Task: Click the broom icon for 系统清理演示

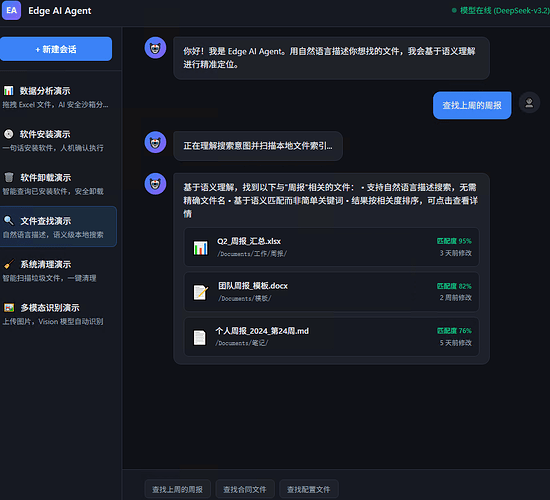Action: [x=9, y=264]
